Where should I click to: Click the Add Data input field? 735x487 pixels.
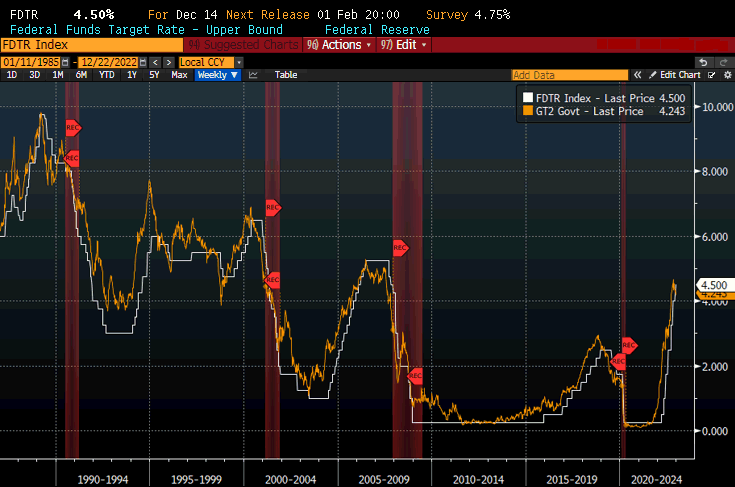[x=570, y=75]
